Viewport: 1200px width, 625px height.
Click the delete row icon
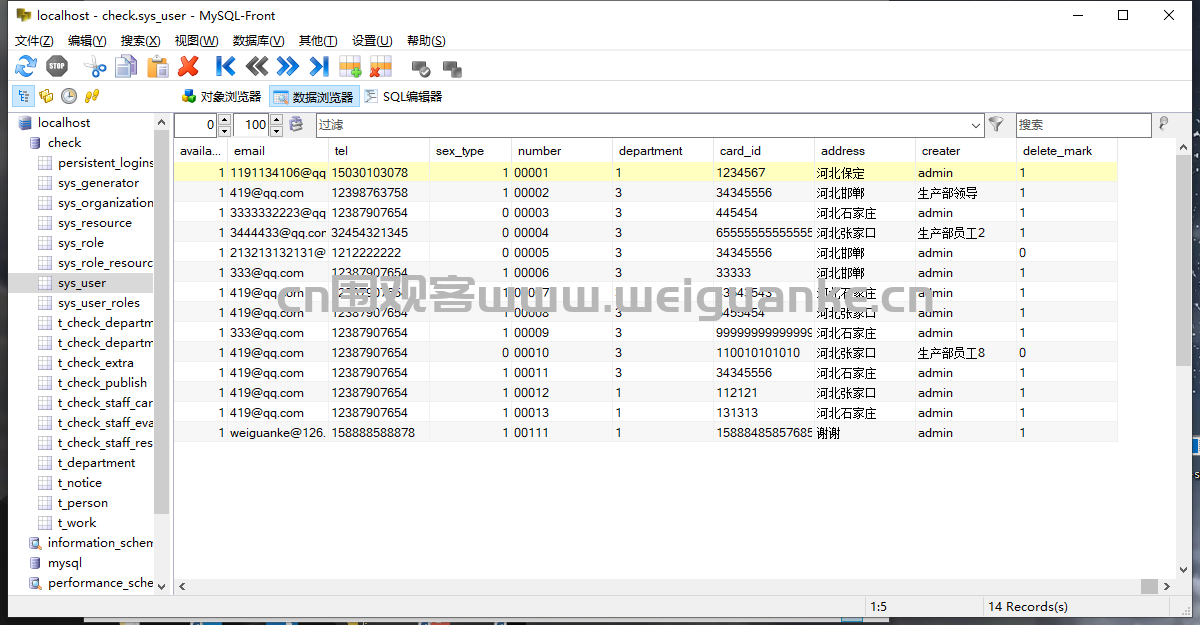(x=380, y=67)
